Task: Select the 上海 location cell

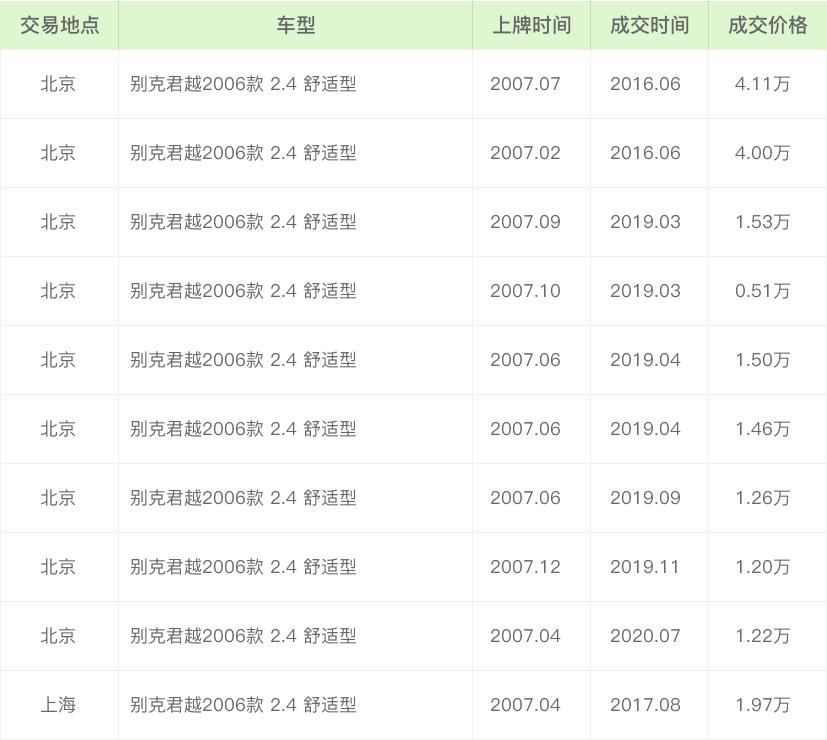Action: (59, 705)
